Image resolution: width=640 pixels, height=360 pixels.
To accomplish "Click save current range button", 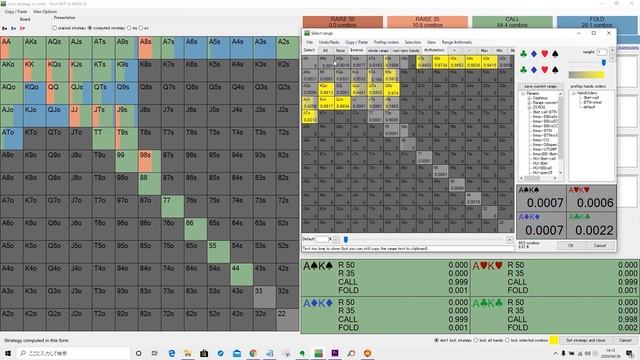I will pos(540,87).
